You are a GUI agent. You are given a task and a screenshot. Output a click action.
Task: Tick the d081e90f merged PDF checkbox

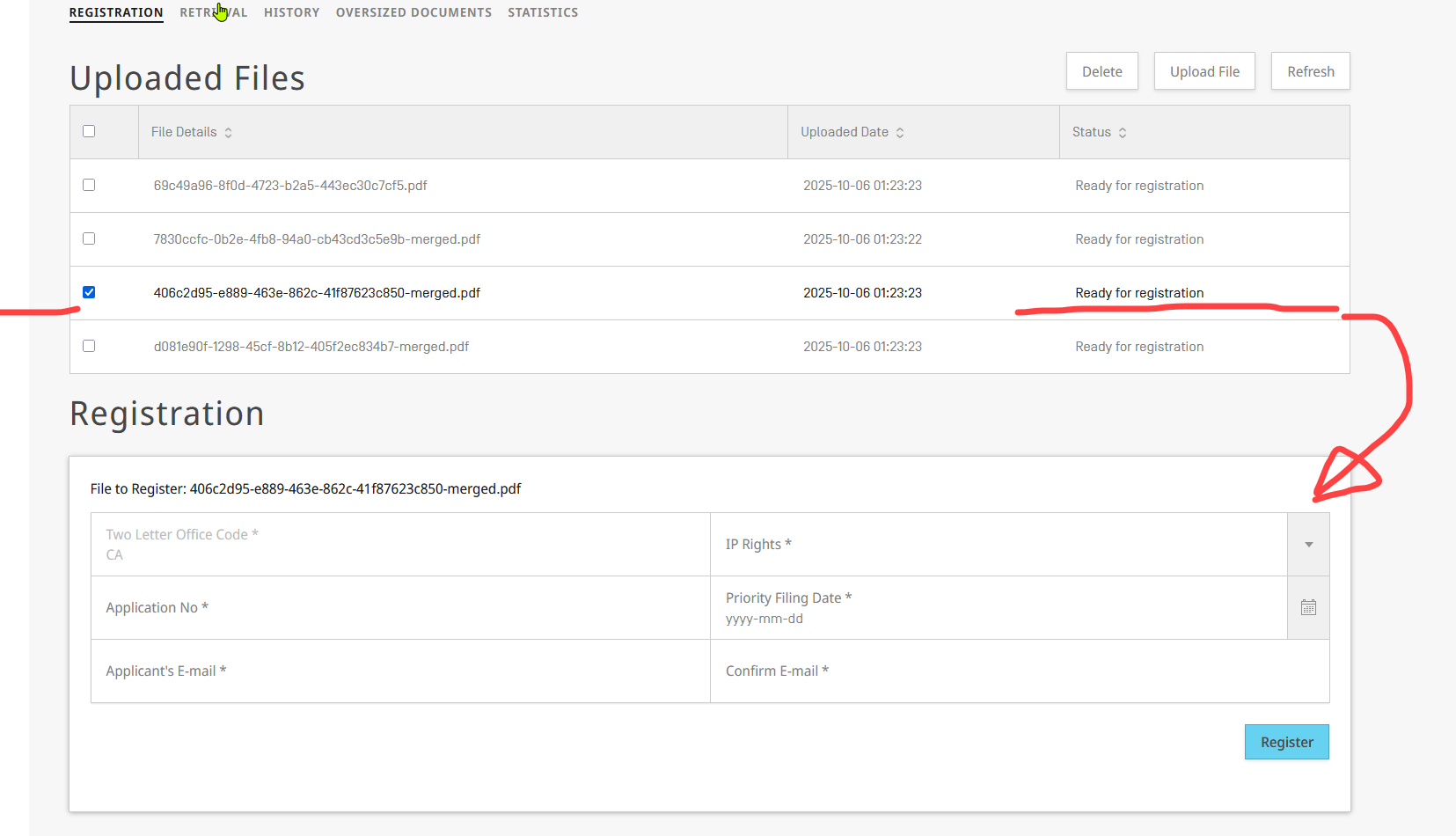(89, 347)
